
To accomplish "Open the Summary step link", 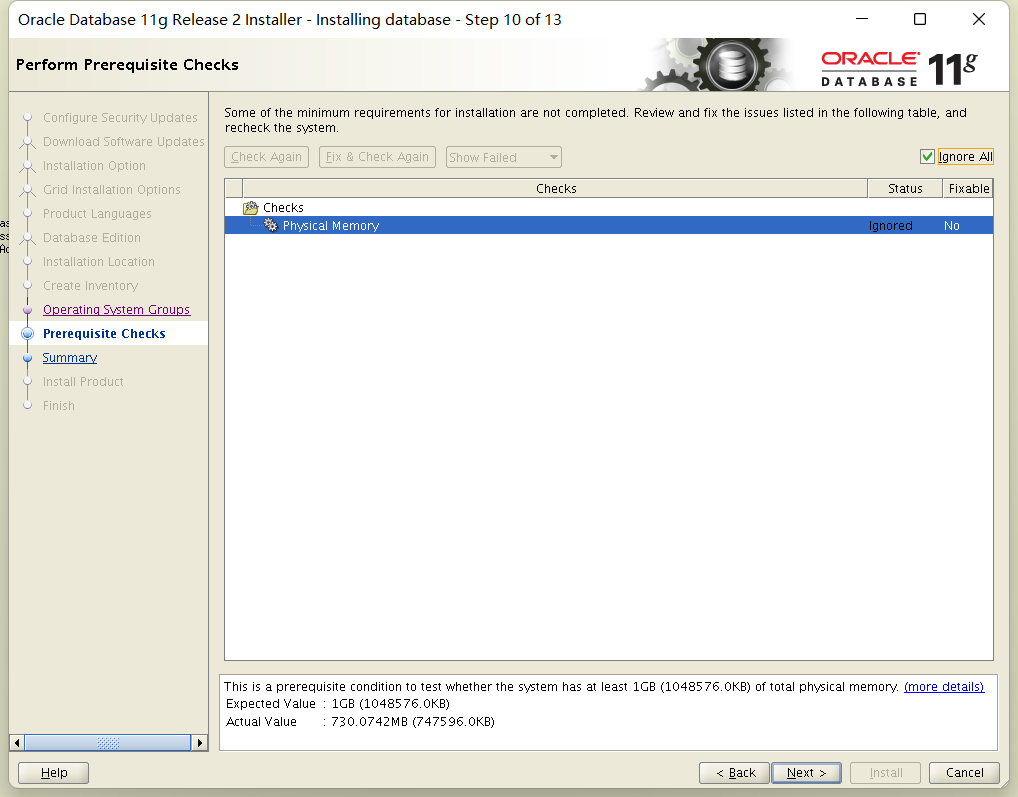I will 69,358.
